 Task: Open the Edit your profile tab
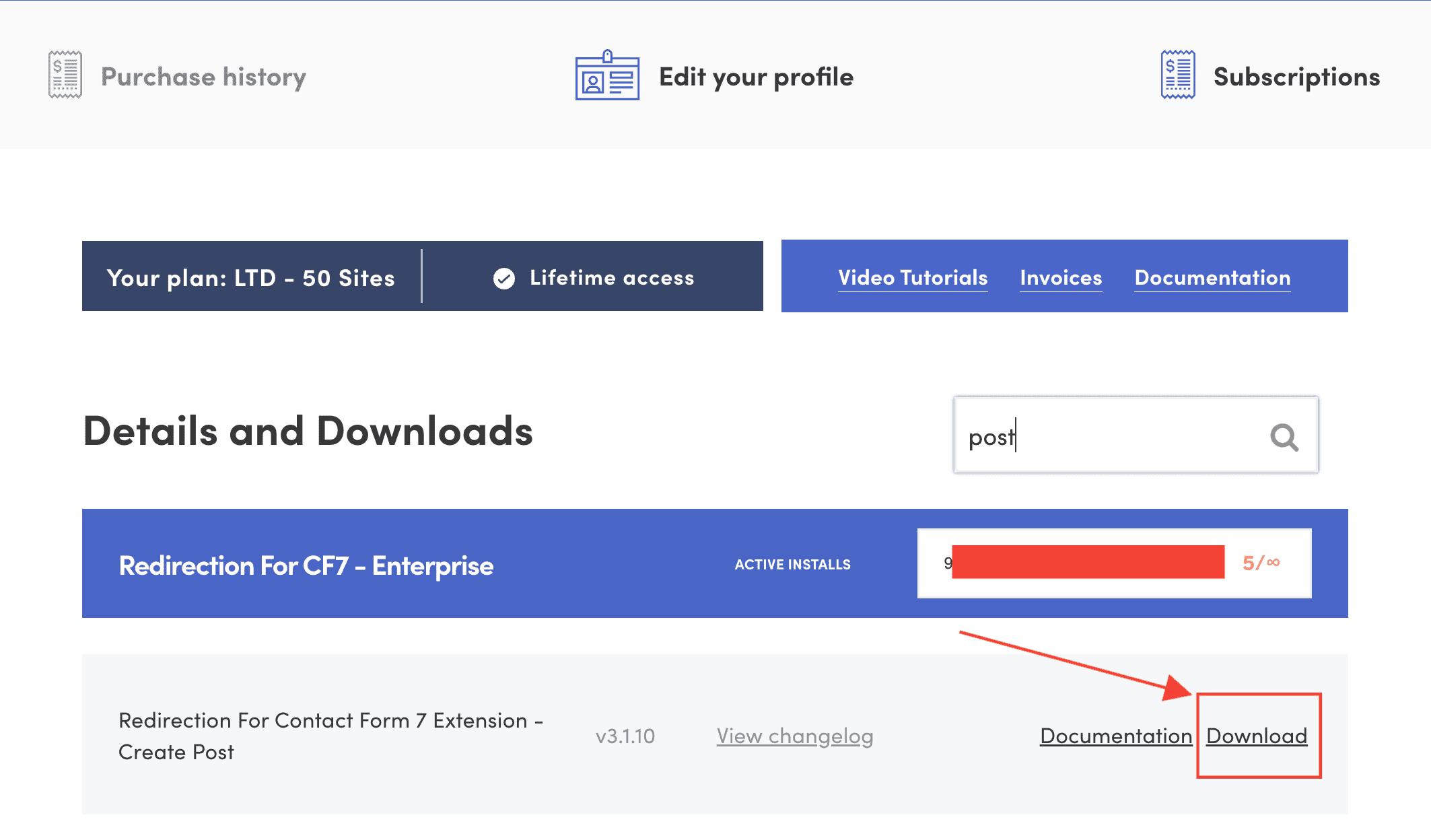coord(756,77)
